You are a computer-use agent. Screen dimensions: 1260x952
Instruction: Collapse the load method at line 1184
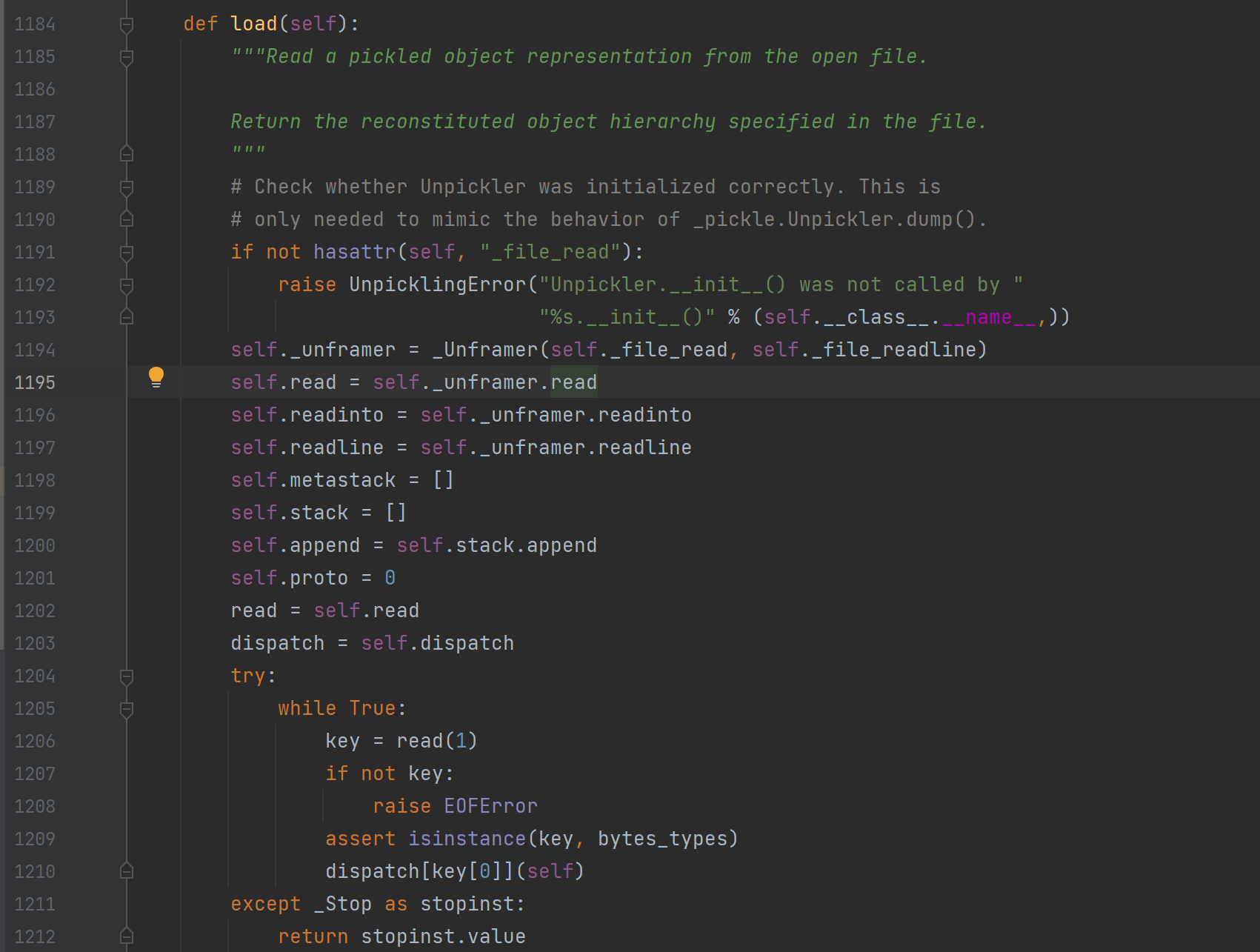[x=127, y=25]
